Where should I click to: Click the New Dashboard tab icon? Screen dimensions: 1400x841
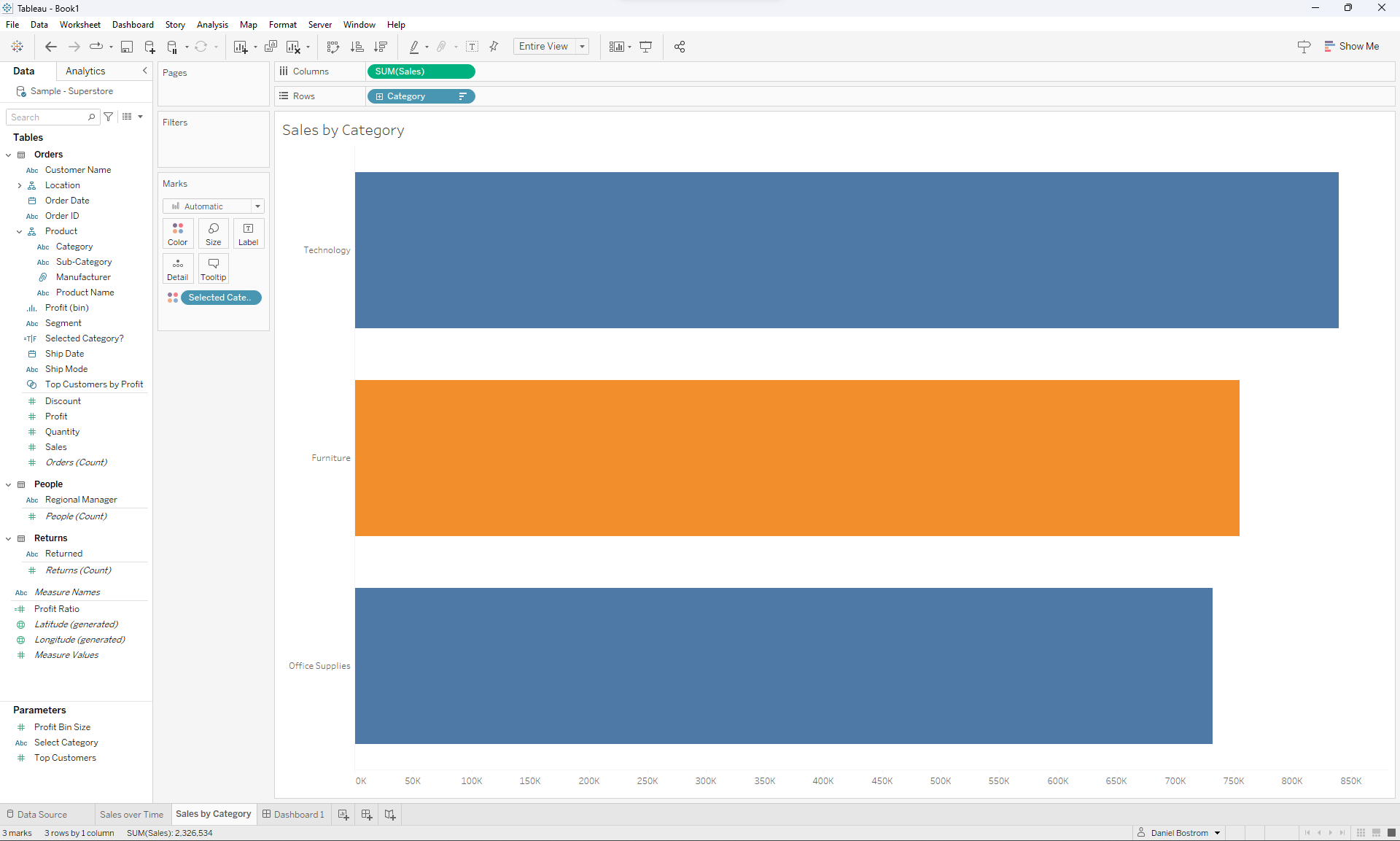coord(367,814)
